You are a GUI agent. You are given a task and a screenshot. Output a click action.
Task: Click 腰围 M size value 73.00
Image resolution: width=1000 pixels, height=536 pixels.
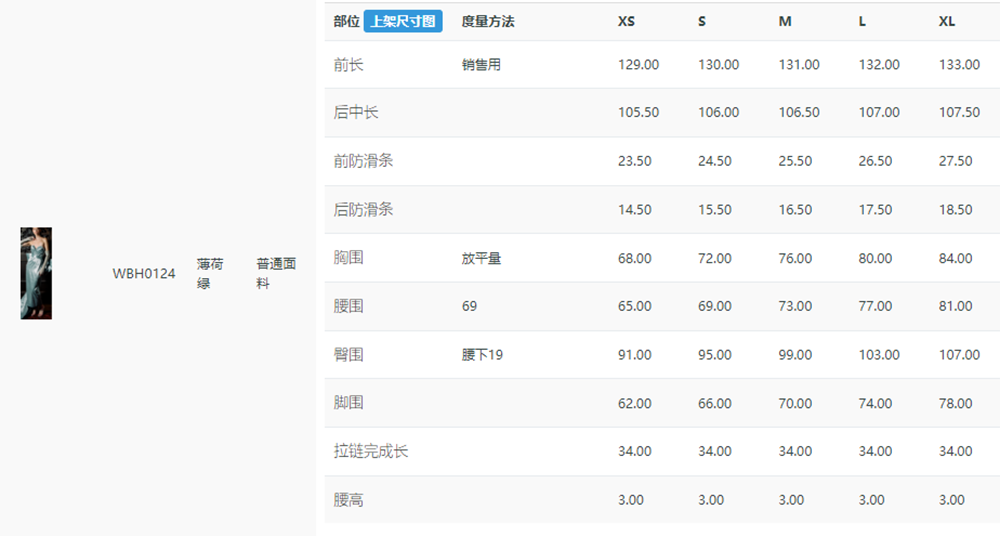pyautogui.click(x=795, y=306)
